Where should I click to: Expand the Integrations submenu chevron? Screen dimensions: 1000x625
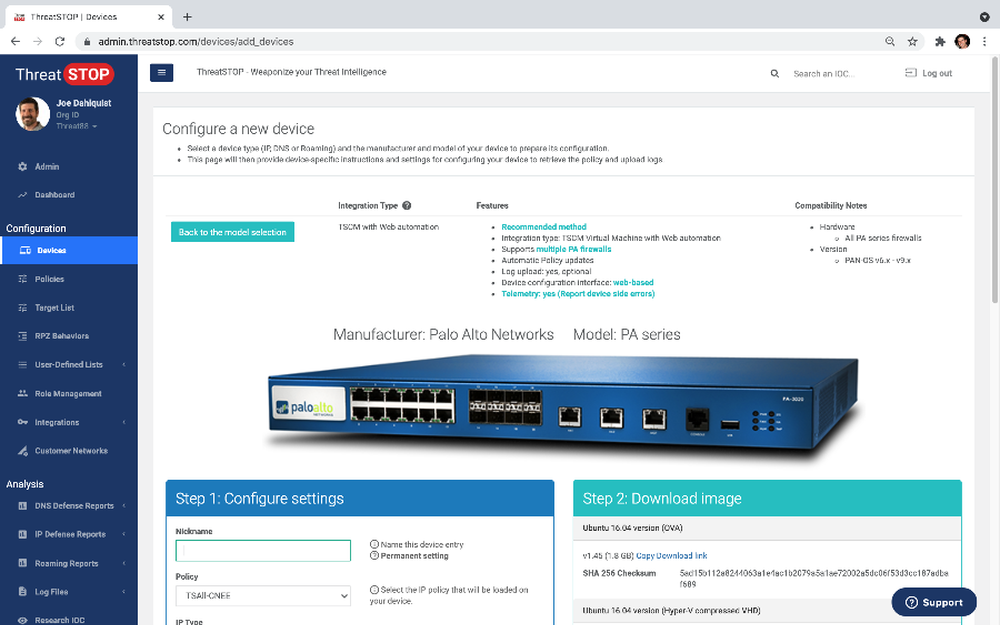[x=124, y=422]
